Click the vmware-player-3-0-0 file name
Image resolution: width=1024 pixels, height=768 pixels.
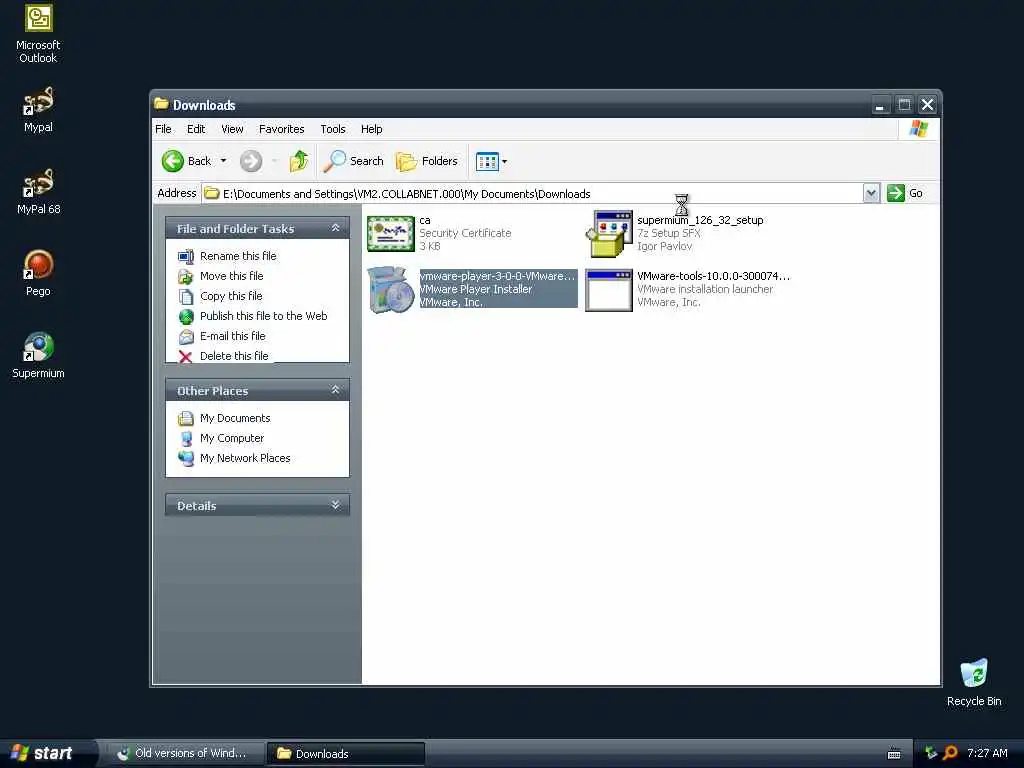(x=497, y=276)
